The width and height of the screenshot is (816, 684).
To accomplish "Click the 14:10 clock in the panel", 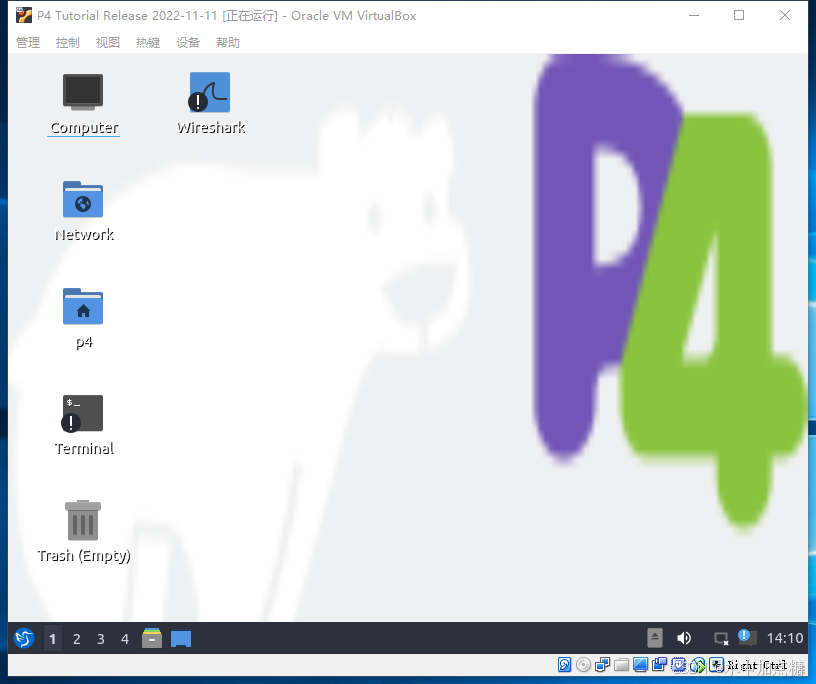I will click(785, 638).
